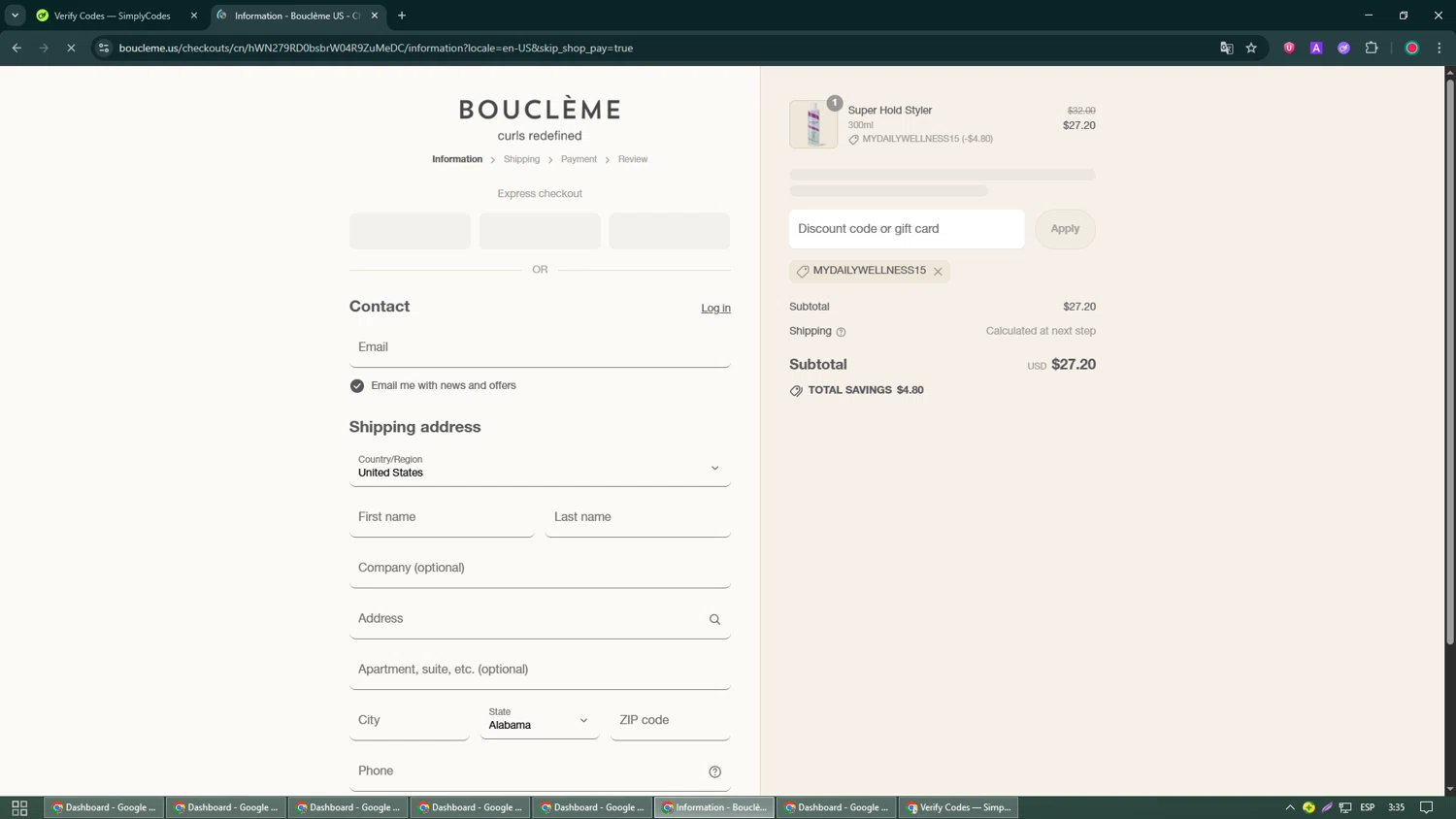Close the Information Bouclème browser tab
The height and width of the screenshot is (819, 1456).
click(x=375, y=16)
